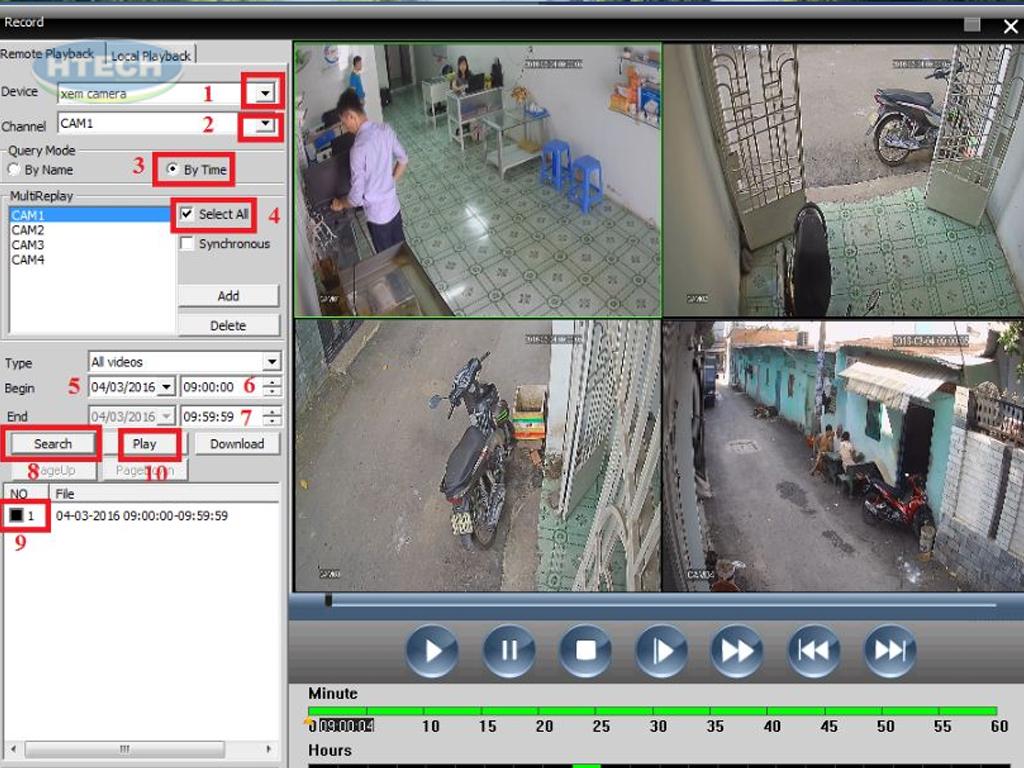
Task: Open the Device dropdown list
Action: pyautogui.click(x=263, y=93)
